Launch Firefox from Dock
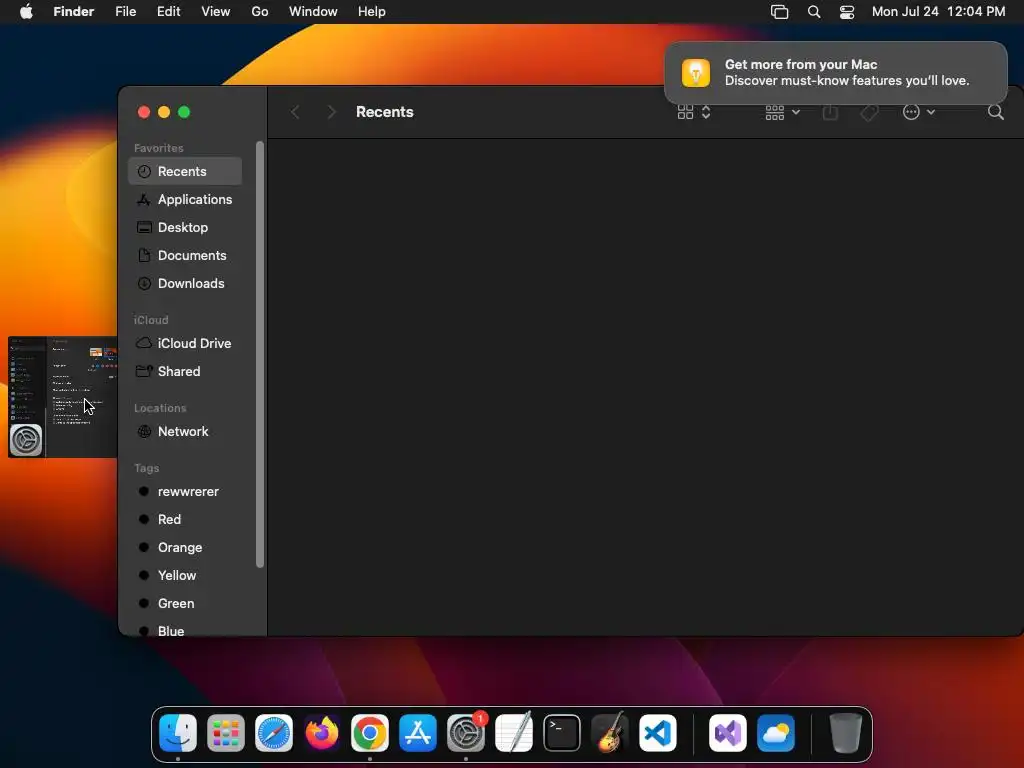Viewport: 1024px width, 768px height. tap(322, 733)
